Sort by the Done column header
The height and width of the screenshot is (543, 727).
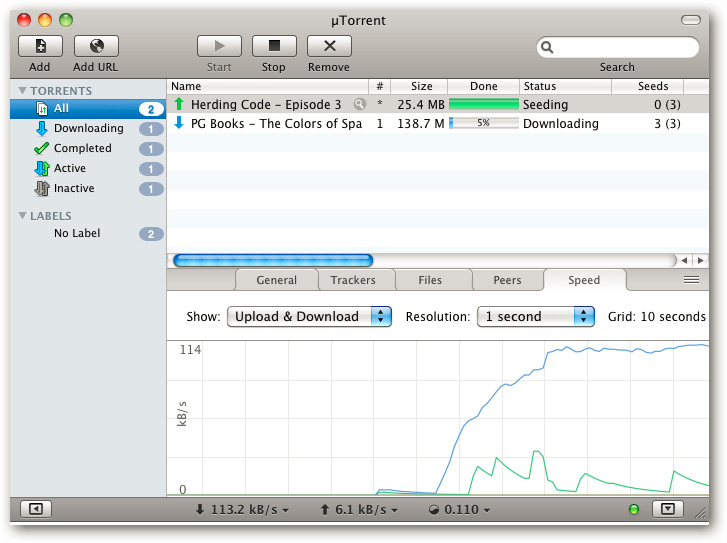(483, 86)
